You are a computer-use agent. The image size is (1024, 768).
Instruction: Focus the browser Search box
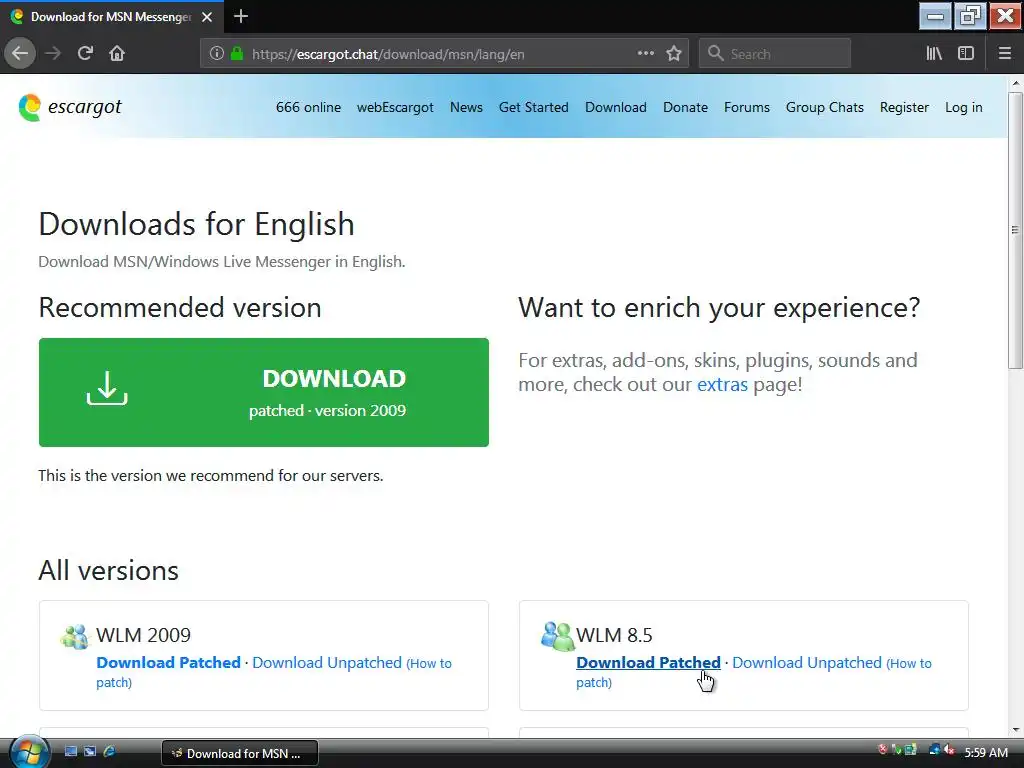tap(775, 54)
